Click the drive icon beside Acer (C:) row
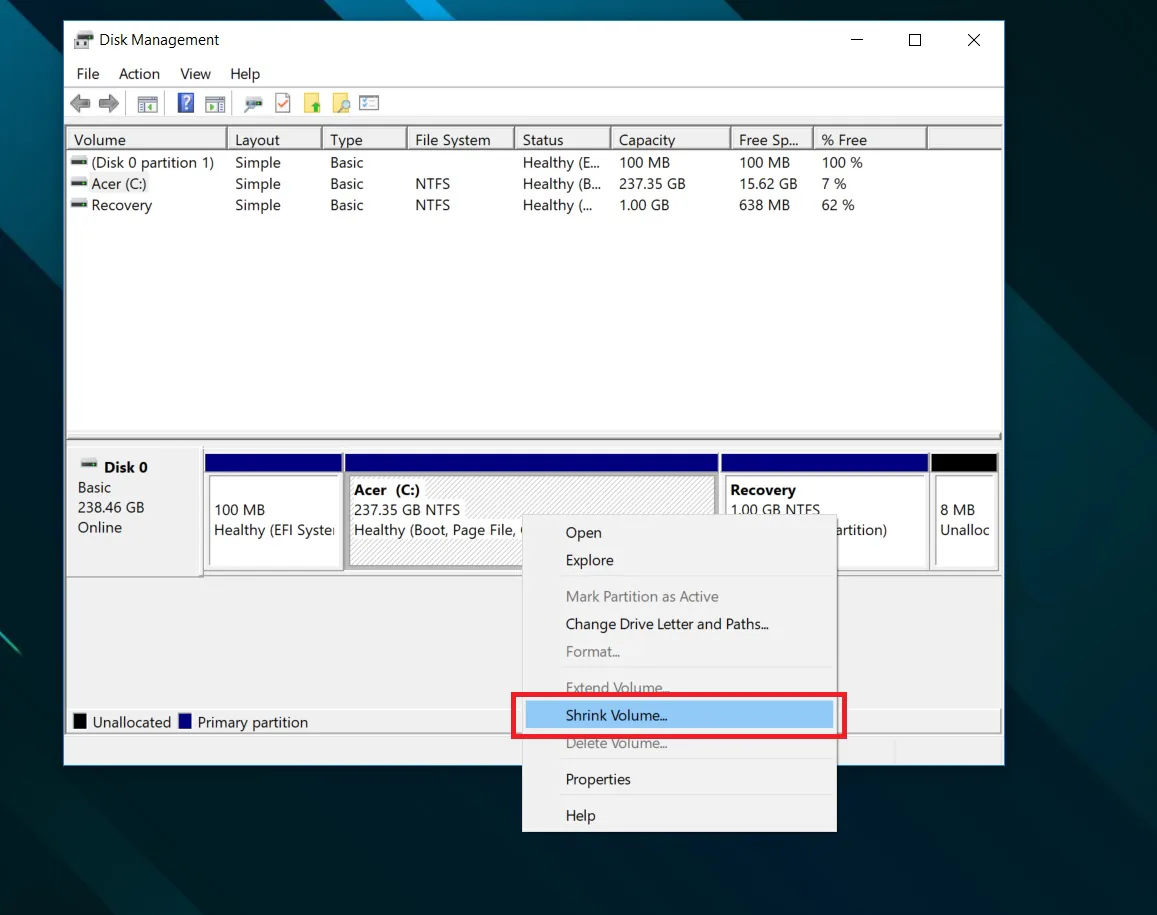 coord(79,182)
